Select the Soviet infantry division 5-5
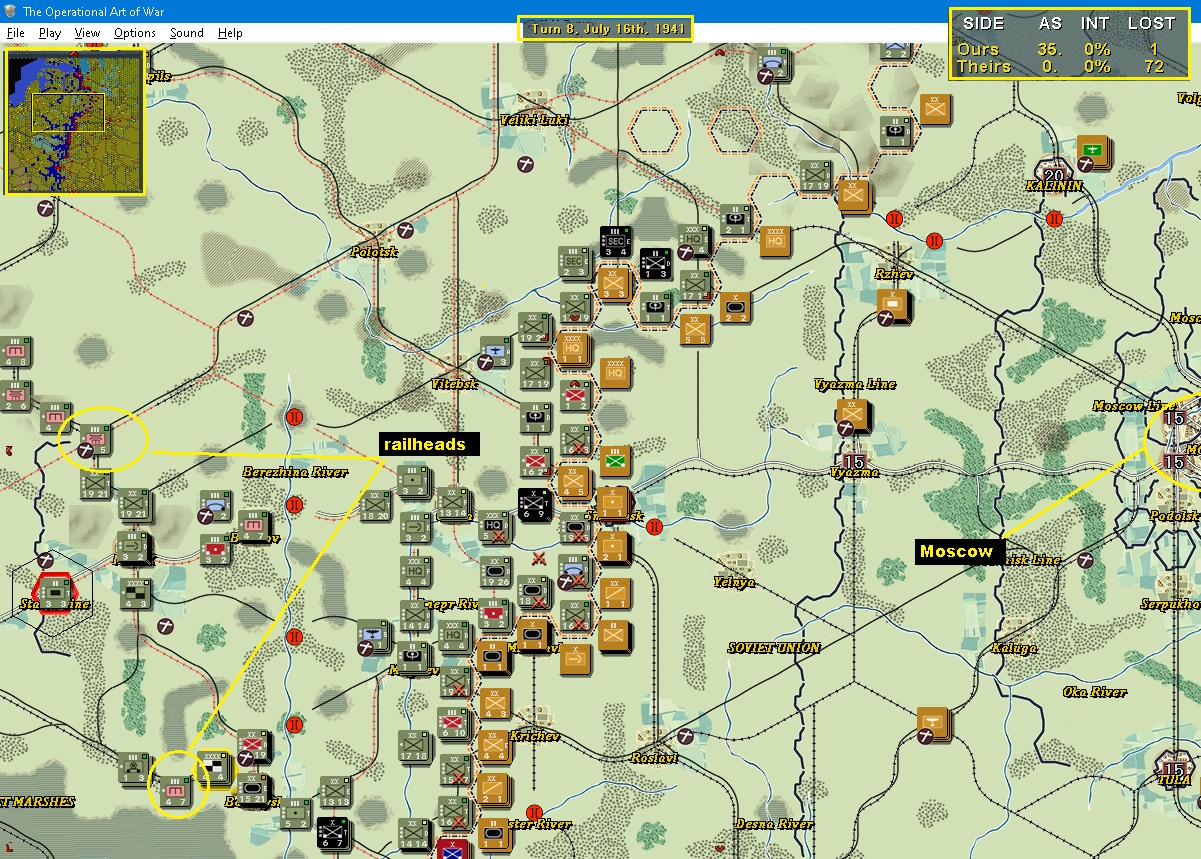The height and width of the screenshot is (859, 1201). tap(696, 329)
